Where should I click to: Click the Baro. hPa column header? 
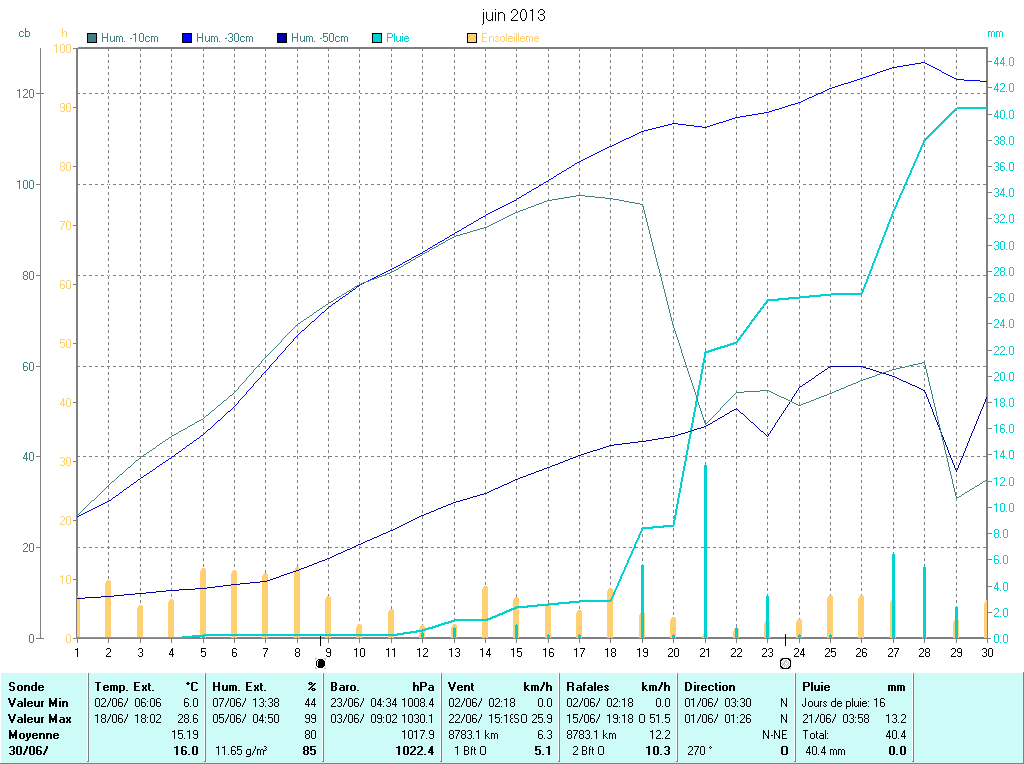point(383,687)
